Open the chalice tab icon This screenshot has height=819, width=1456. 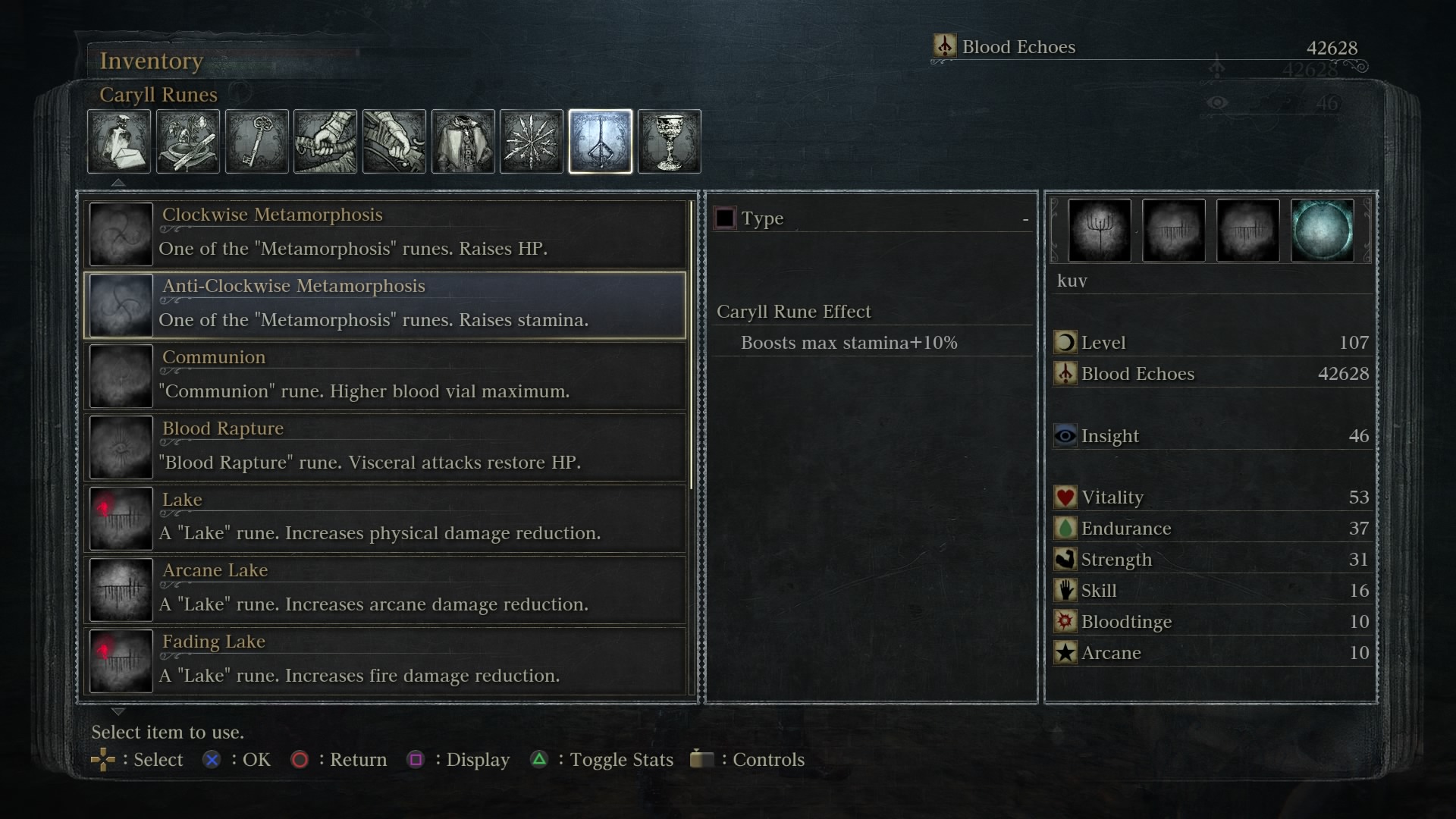[670, 142]
